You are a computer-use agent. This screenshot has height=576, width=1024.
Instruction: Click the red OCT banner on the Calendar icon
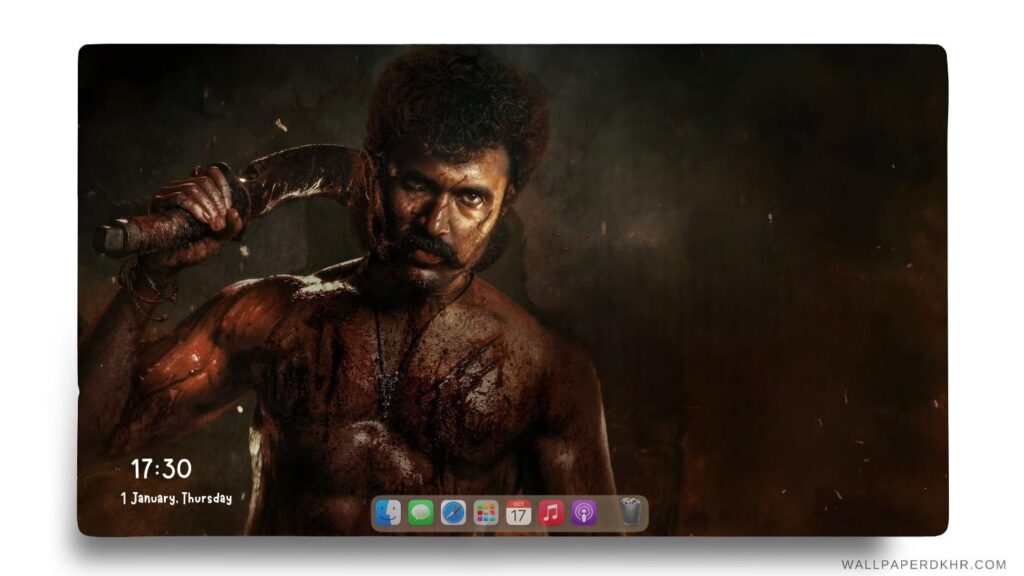point(518,503)
